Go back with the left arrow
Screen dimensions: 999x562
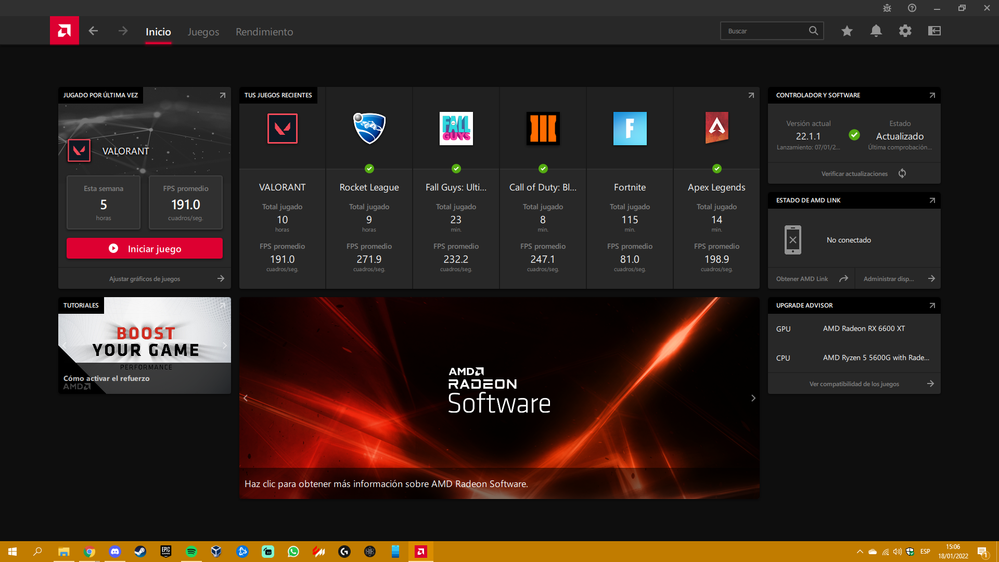click(x=94, y=31)
